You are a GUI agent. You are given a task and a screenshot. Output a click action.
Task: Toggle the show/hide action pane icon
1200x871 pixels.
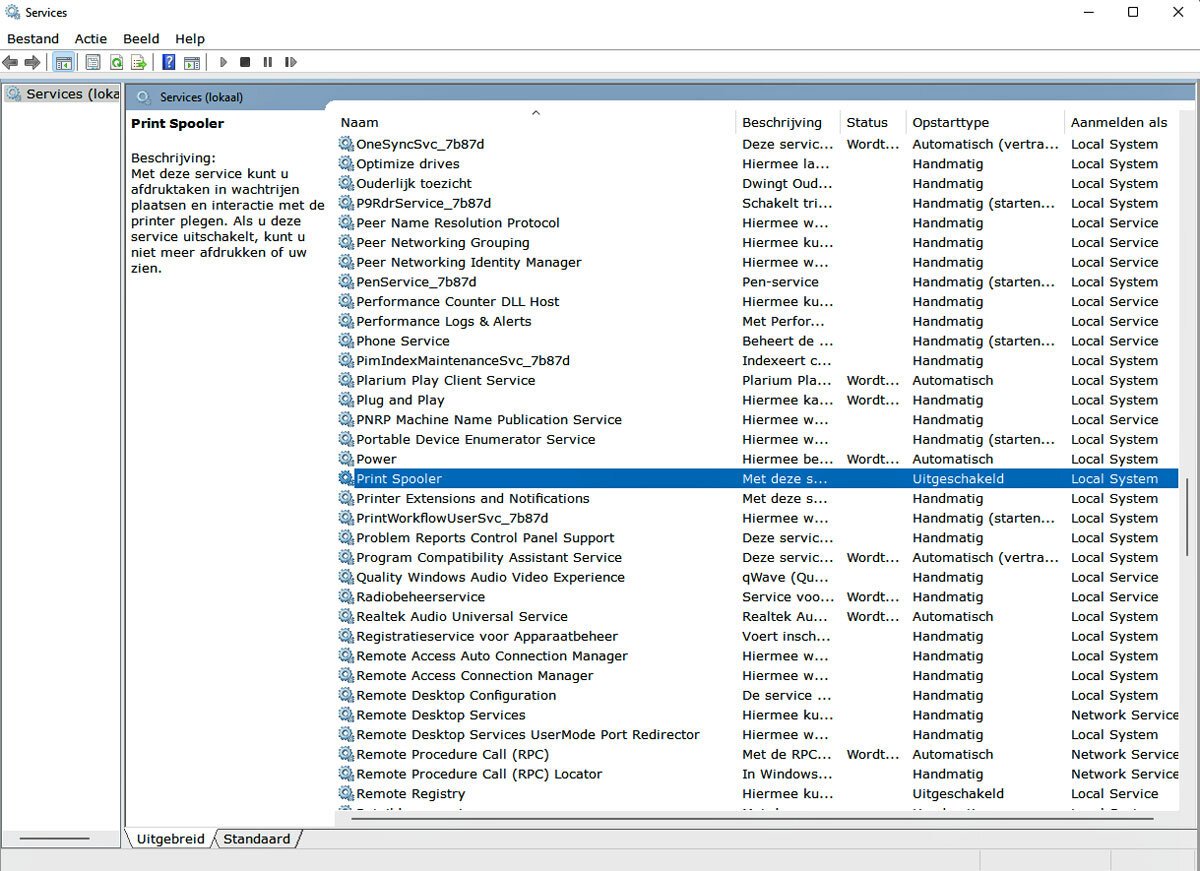coord(191,62)
